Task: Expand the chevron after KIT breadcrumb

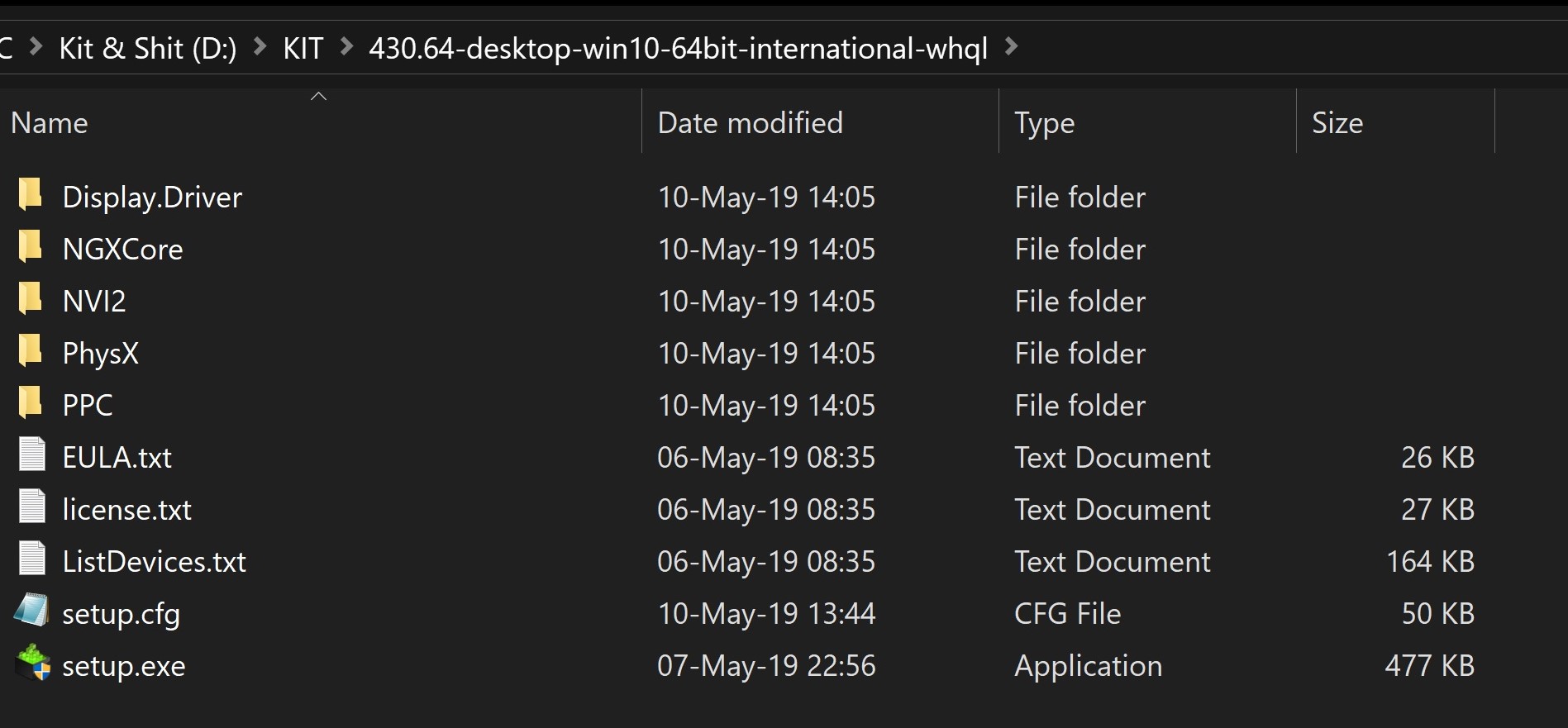Action: point(346,47)
